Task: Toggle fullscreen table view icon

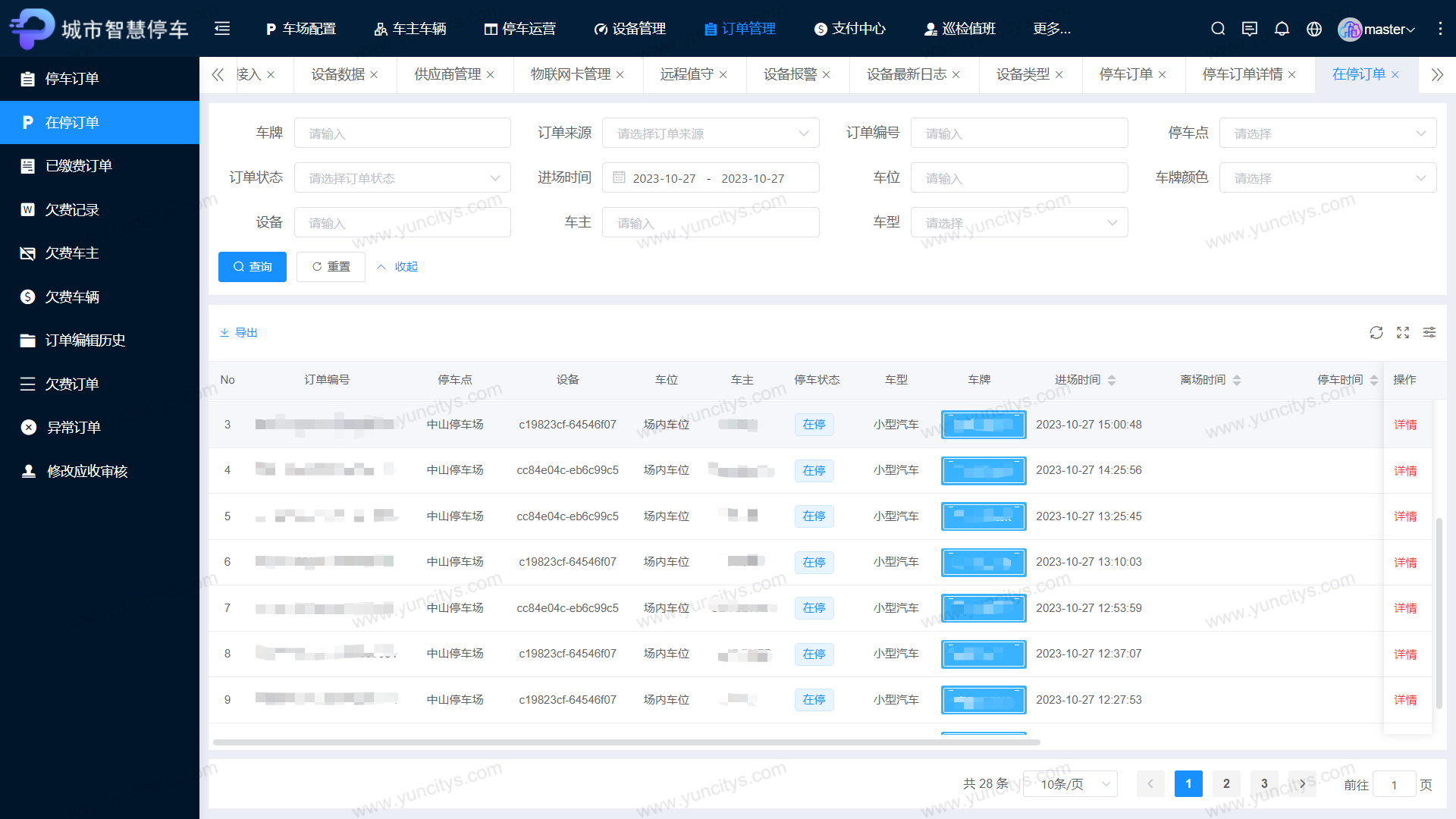Action: click(1403, 332)
